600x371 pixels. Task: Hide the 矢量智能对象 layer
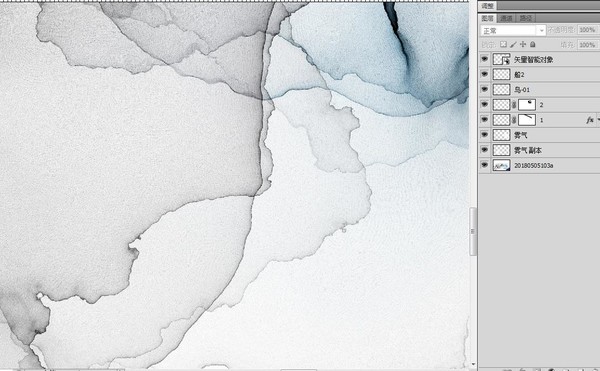click(484, 59)
